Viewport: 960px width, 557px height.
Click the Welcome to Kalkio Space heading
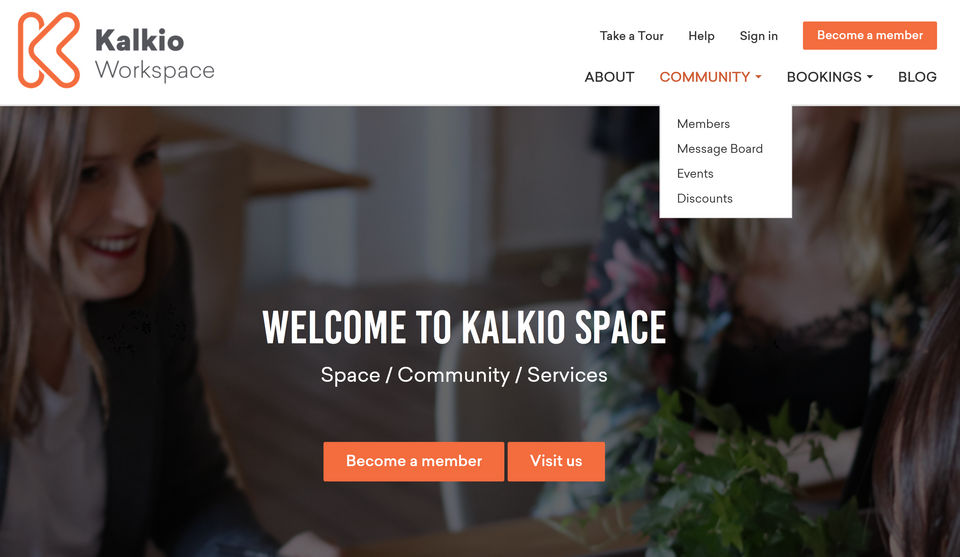point(464,327)
